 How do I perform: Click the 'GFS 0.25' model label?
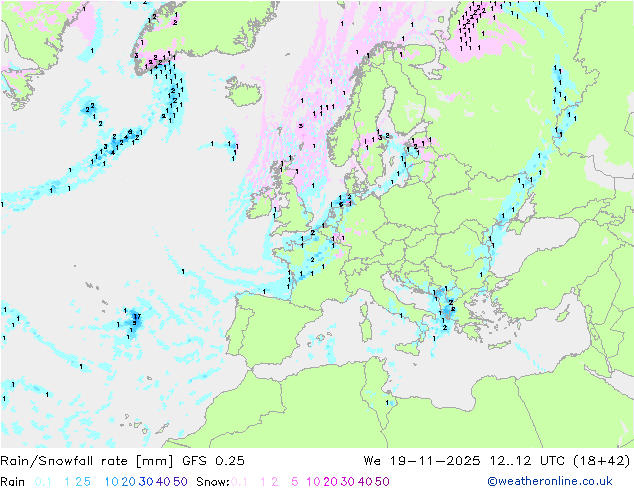pyautogui.click(x=213, y=461)
